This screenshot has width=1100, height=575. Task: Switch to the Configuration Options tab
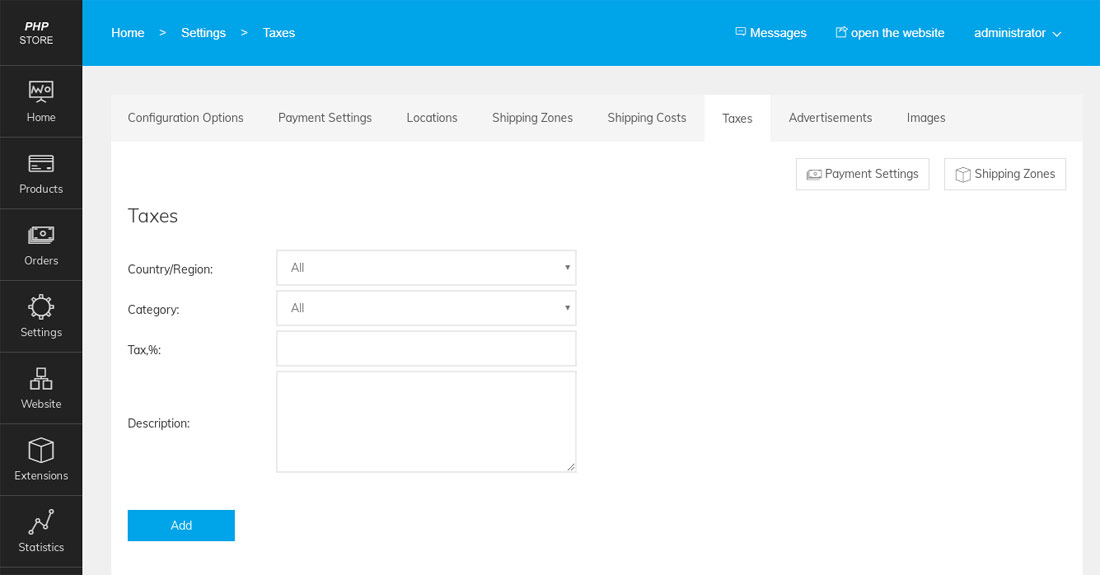click(185, 118)
